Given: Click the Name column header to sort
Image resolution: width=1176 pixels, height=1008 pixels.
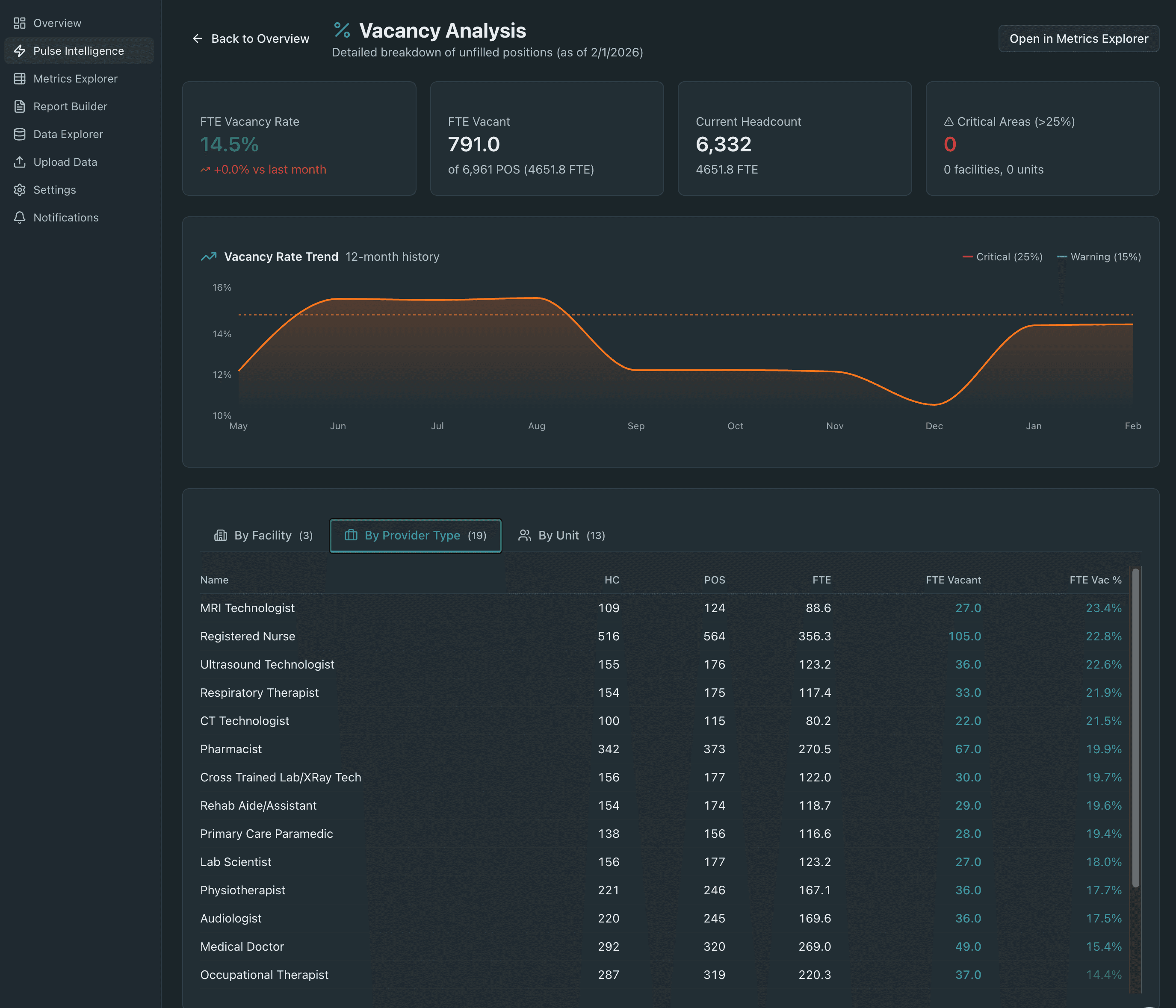Looking at the screenshot, I should [214, 580].
